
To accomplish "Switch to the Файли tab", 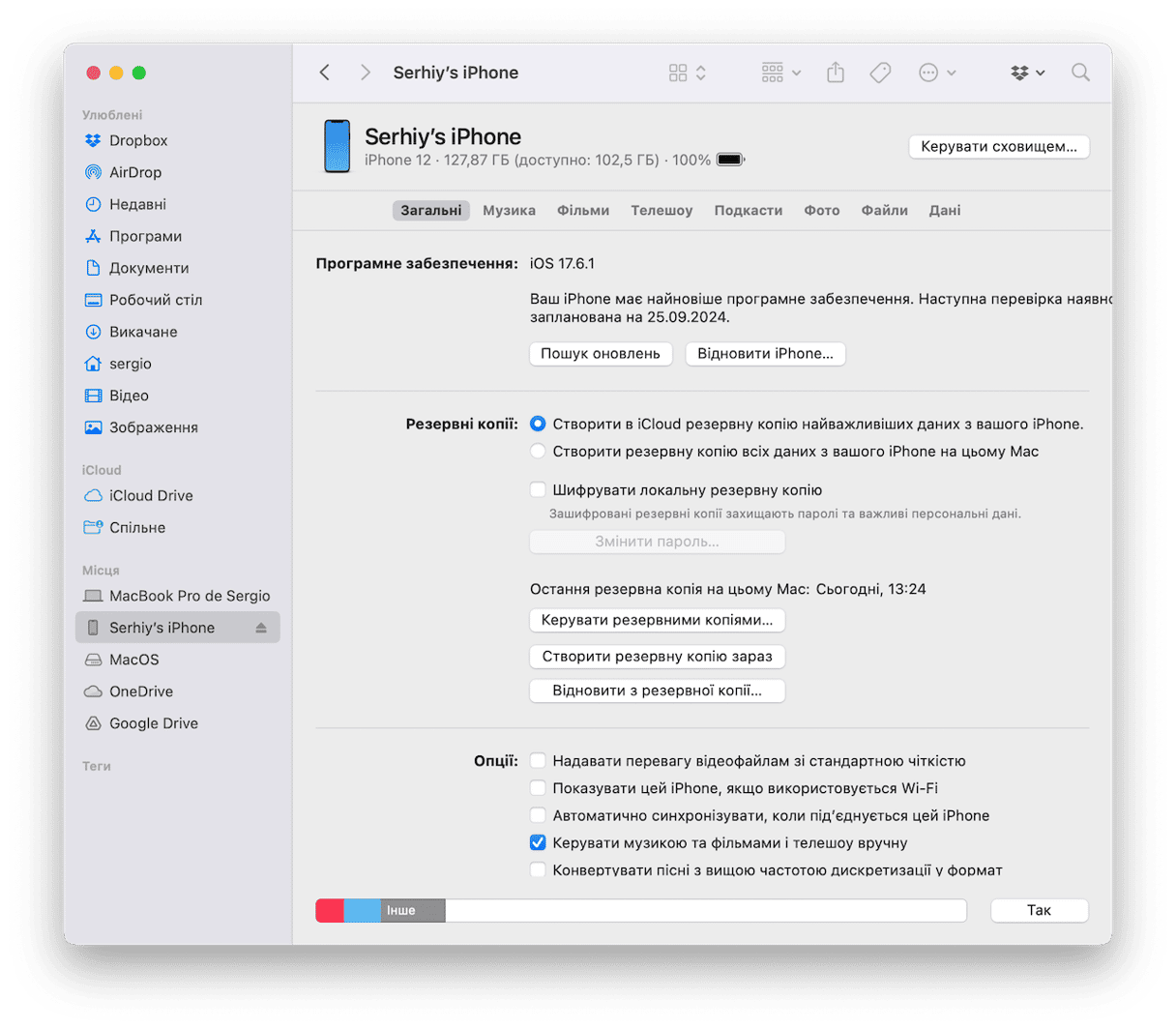I will point(885,210).
